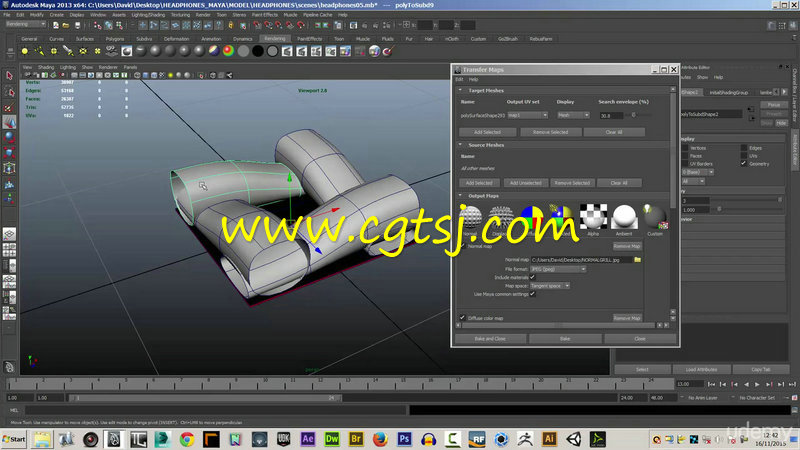The height and width of the screenshot is (450, 800).
Task: Click the lock selection padlock icon
Action: (231, 25)
